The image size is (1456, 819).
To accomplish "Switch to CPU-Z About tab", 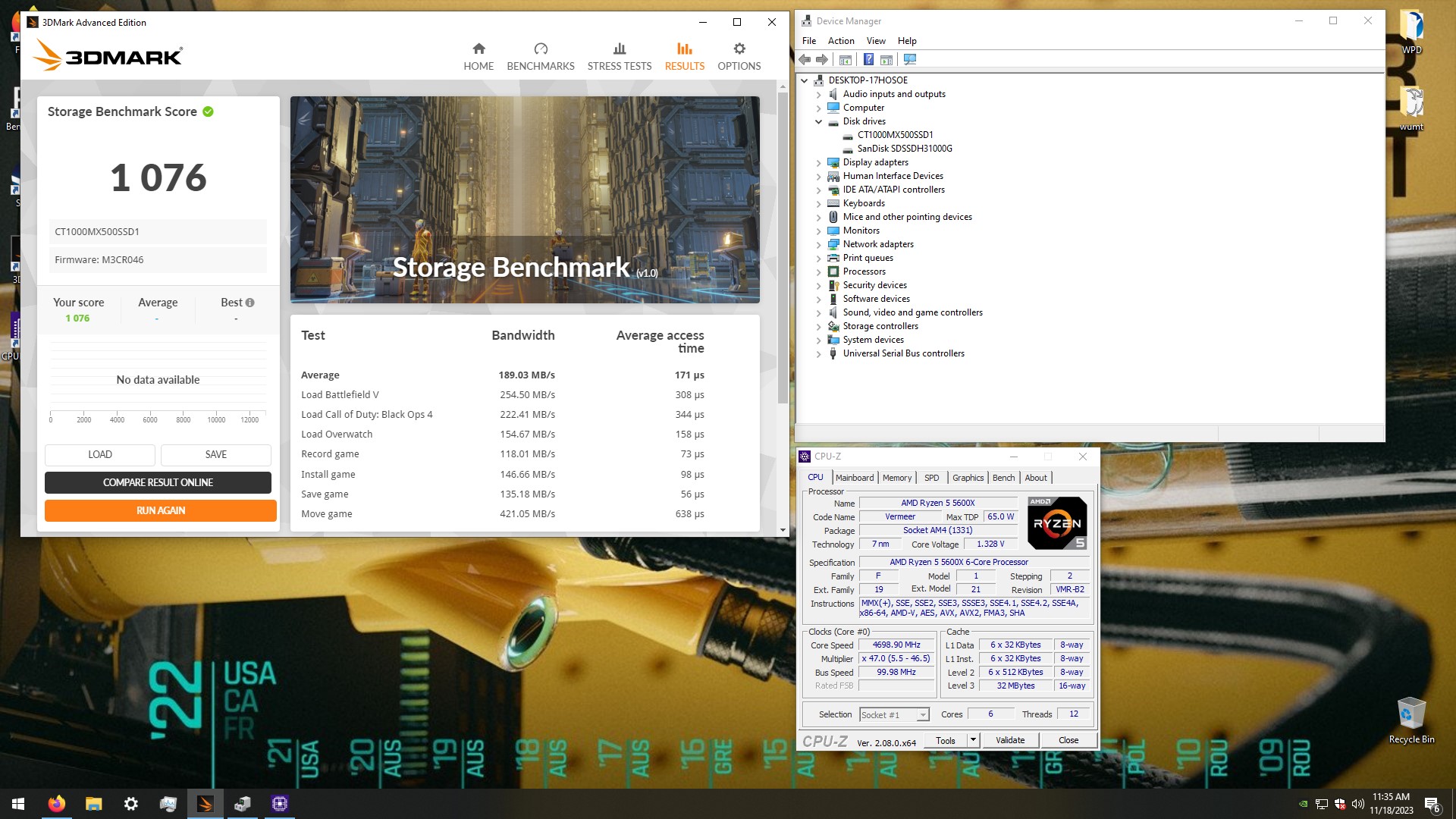I will tap(1036, 478).
